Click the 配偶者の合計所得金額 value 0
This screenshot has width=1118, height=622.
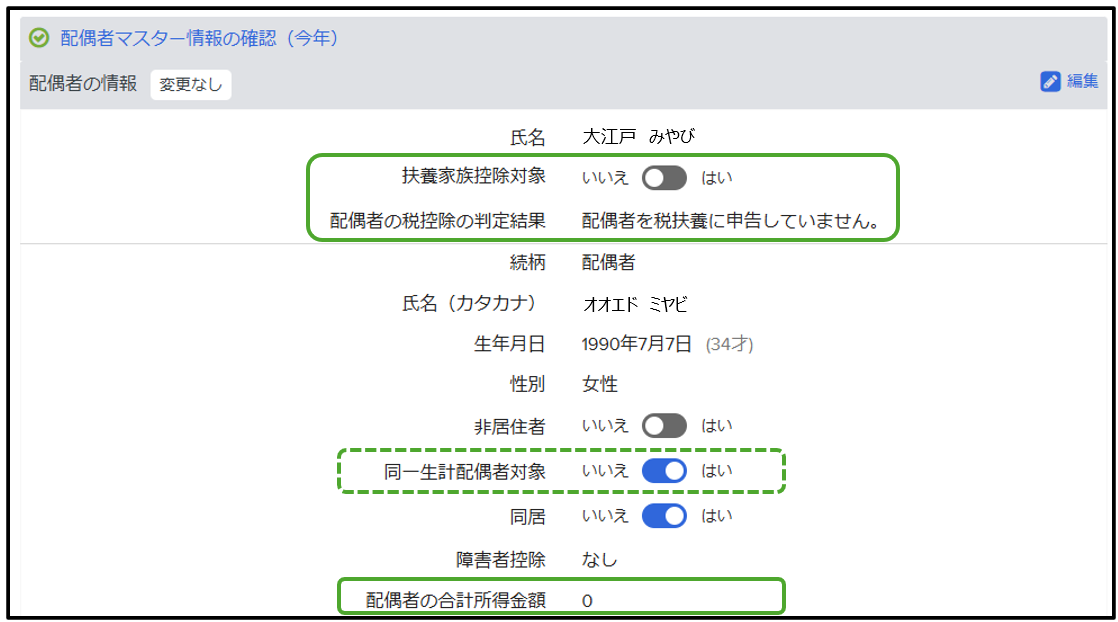(588, 601)
